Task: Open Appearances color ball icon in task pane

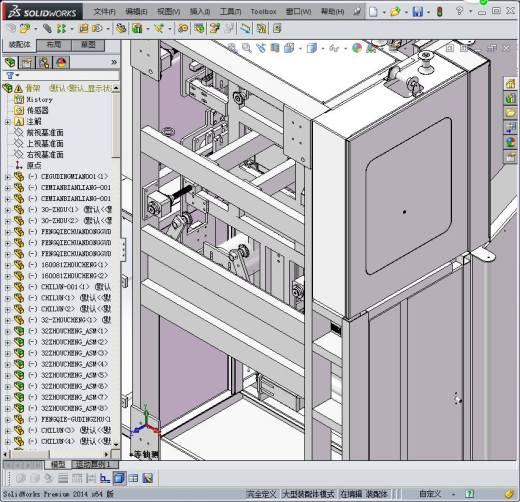Action: click(x=510, y=142)
